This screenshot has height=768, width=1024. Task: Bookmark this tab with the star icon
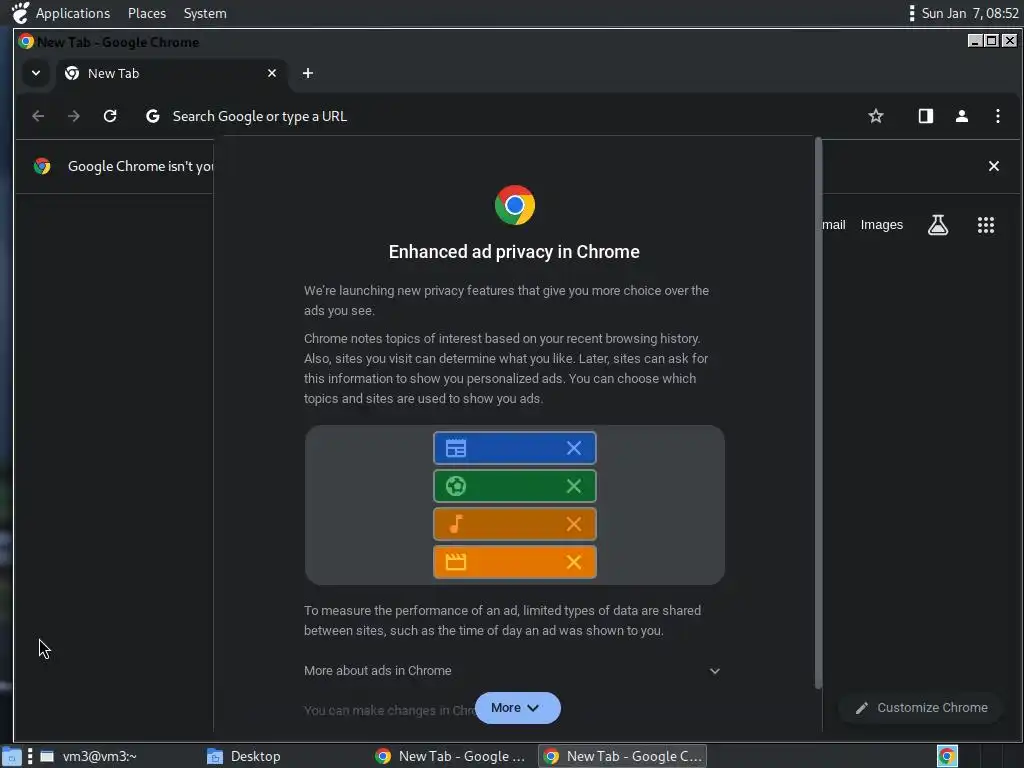pyautogui.click(x=876, y=116)
